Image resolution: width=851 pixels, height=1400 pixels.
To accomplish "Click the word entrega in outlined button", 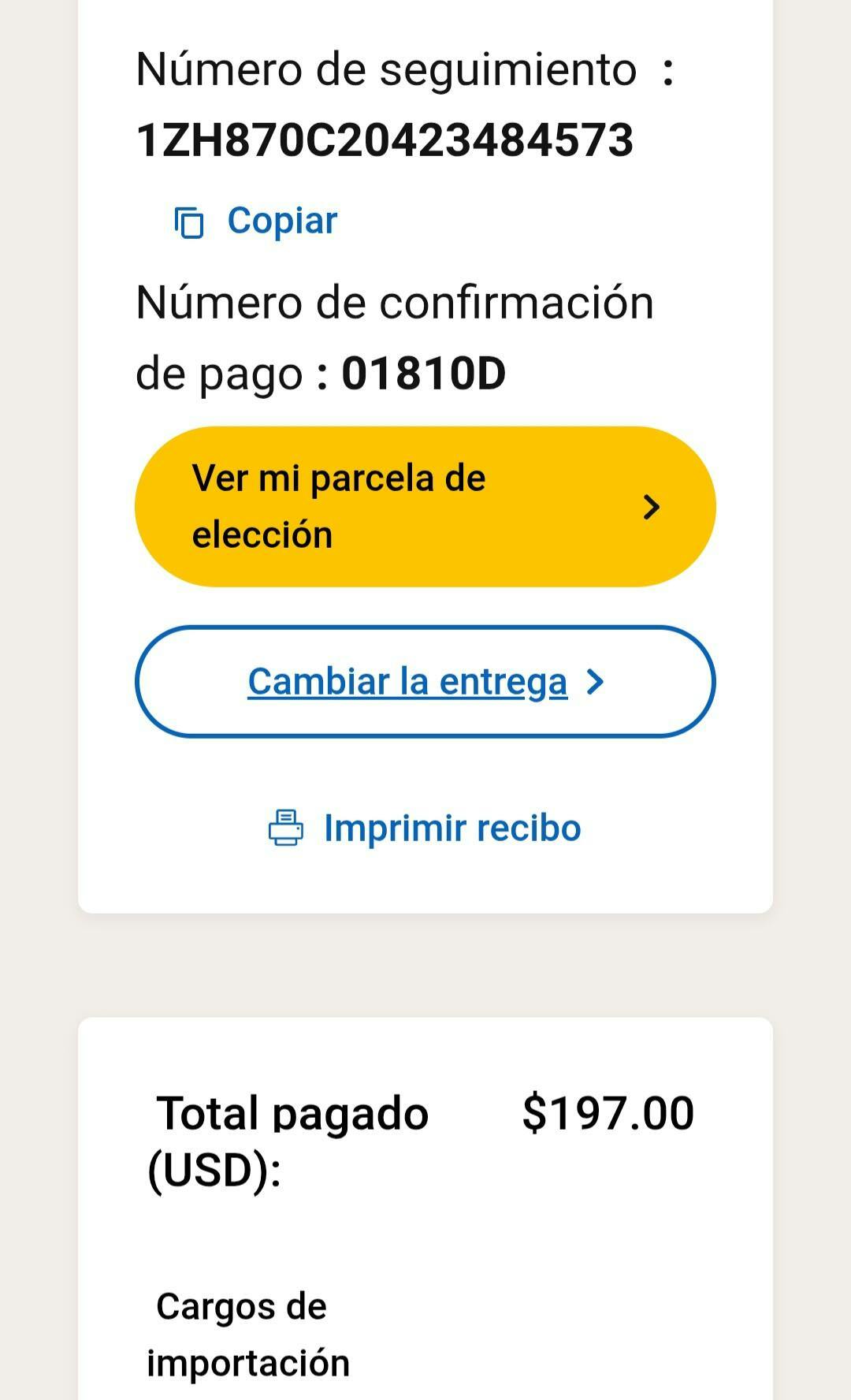I will tap(503, 682).
